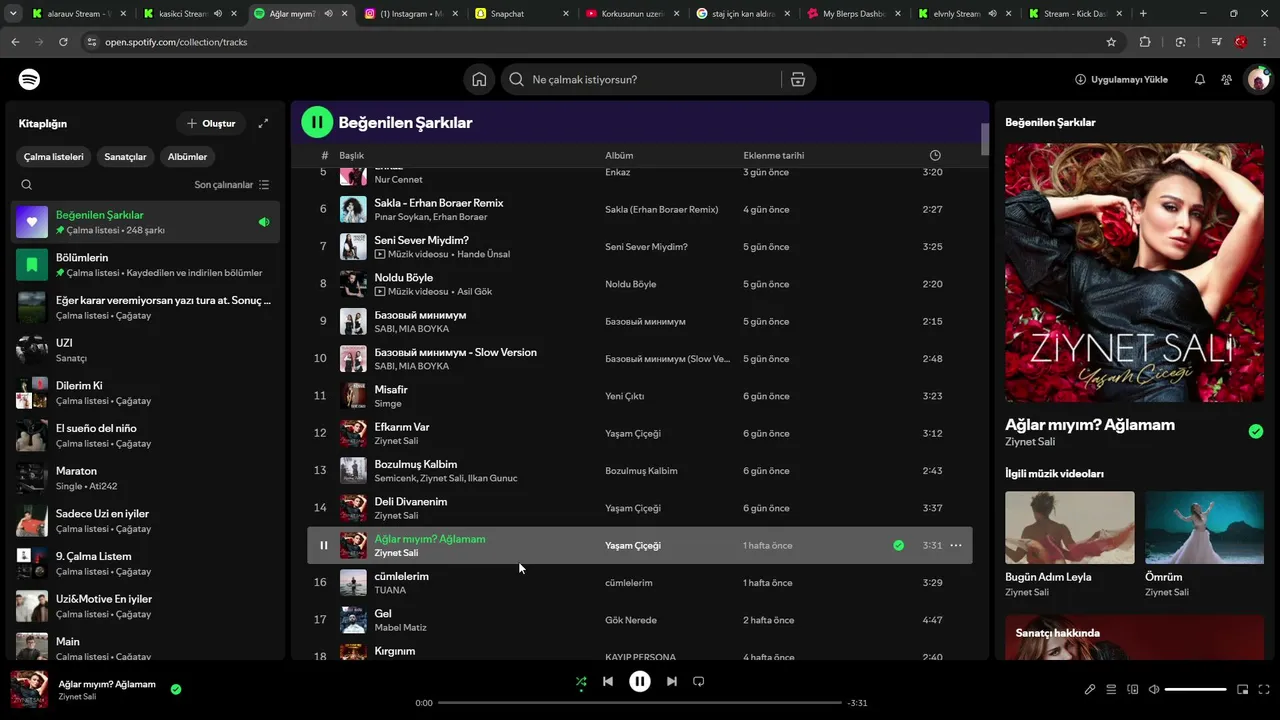Open Mabel Matiz artist link
Image resolution: width=1280 pixels, height=720 pixels.
(x=400, y=628)
